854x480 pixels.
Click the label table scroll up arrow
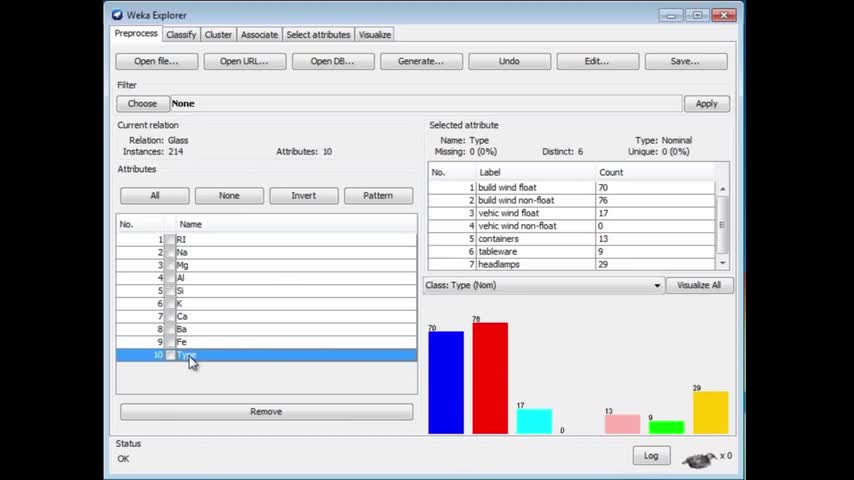point(722,189)
